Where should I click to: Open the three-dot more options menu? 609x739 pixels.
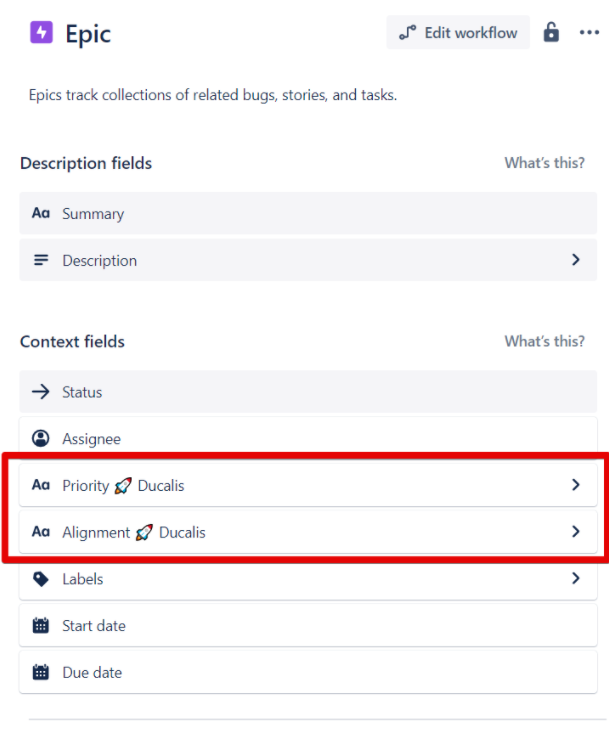click(589, 33)
